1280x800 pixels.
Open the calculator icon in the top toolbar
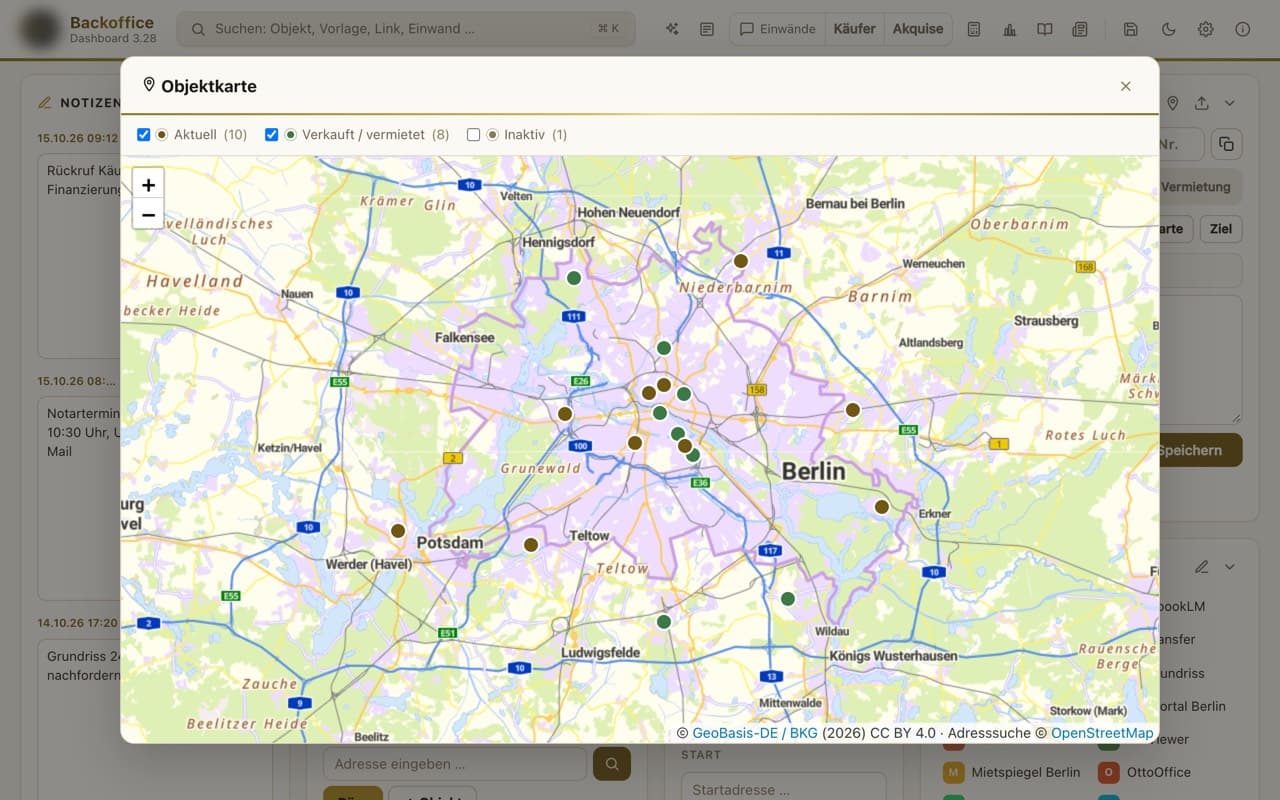click(x=974, y=29)
